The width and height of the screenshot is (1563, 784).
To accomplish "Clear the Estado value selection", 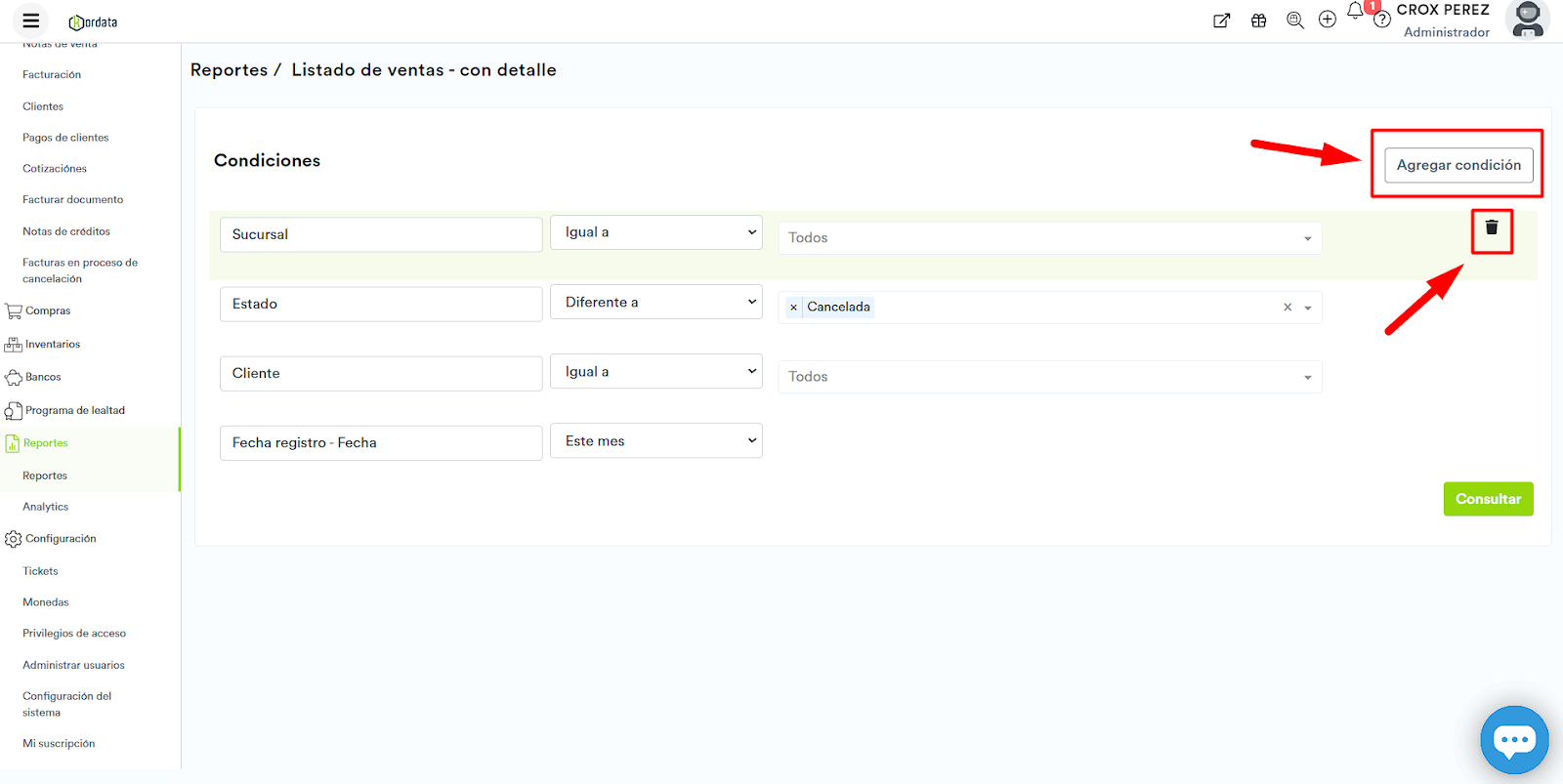I will point(1288,308).
